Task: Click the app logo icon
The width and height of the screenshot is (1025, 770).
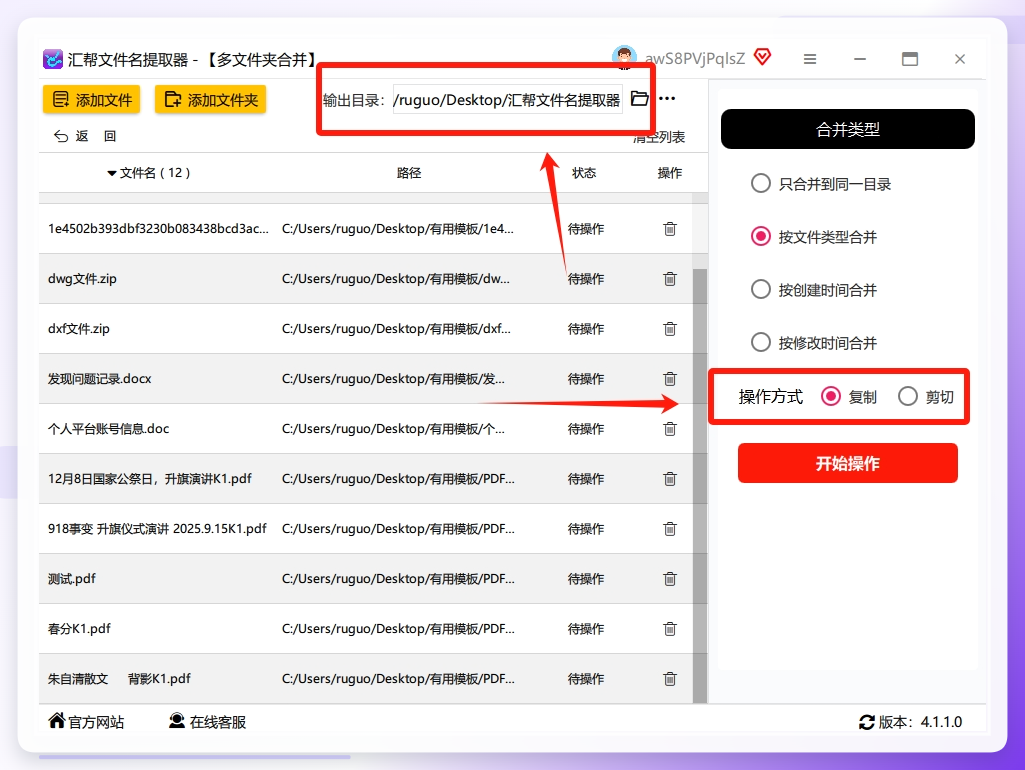Action: [53, 59]
